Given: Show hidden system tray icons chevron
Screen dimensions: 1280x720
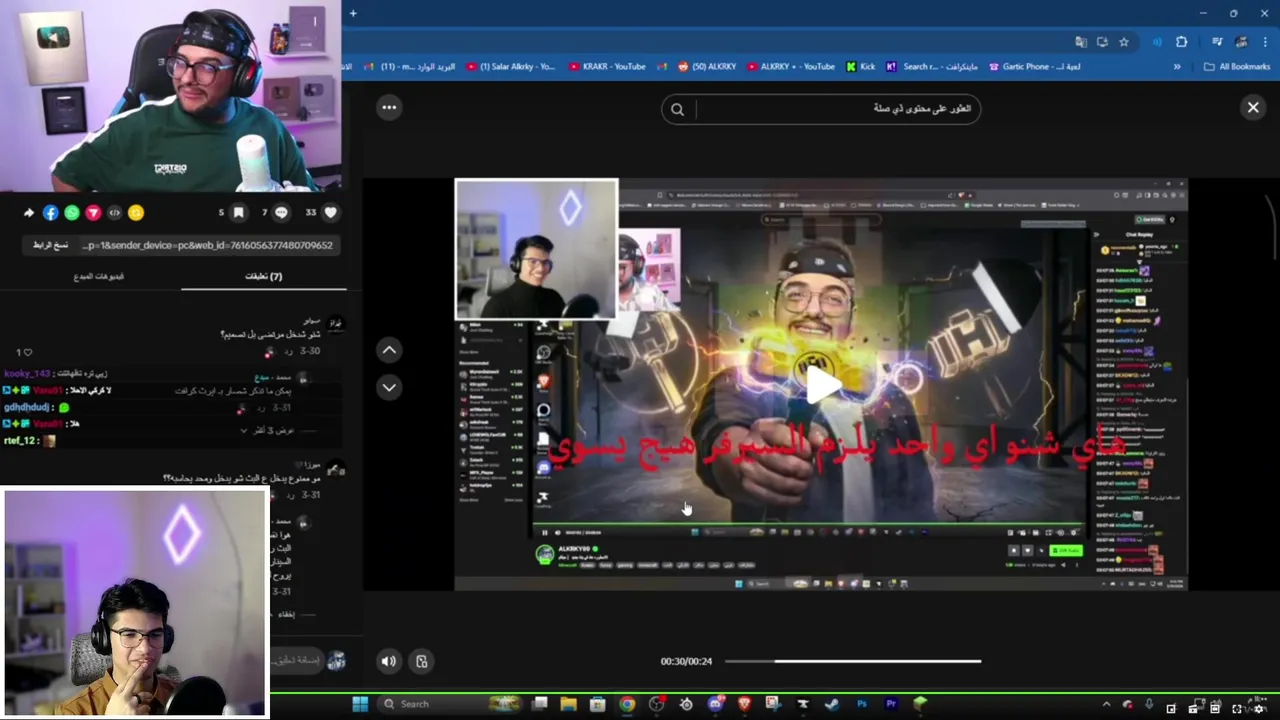Looking at the screenshot, I should 1106,705.
